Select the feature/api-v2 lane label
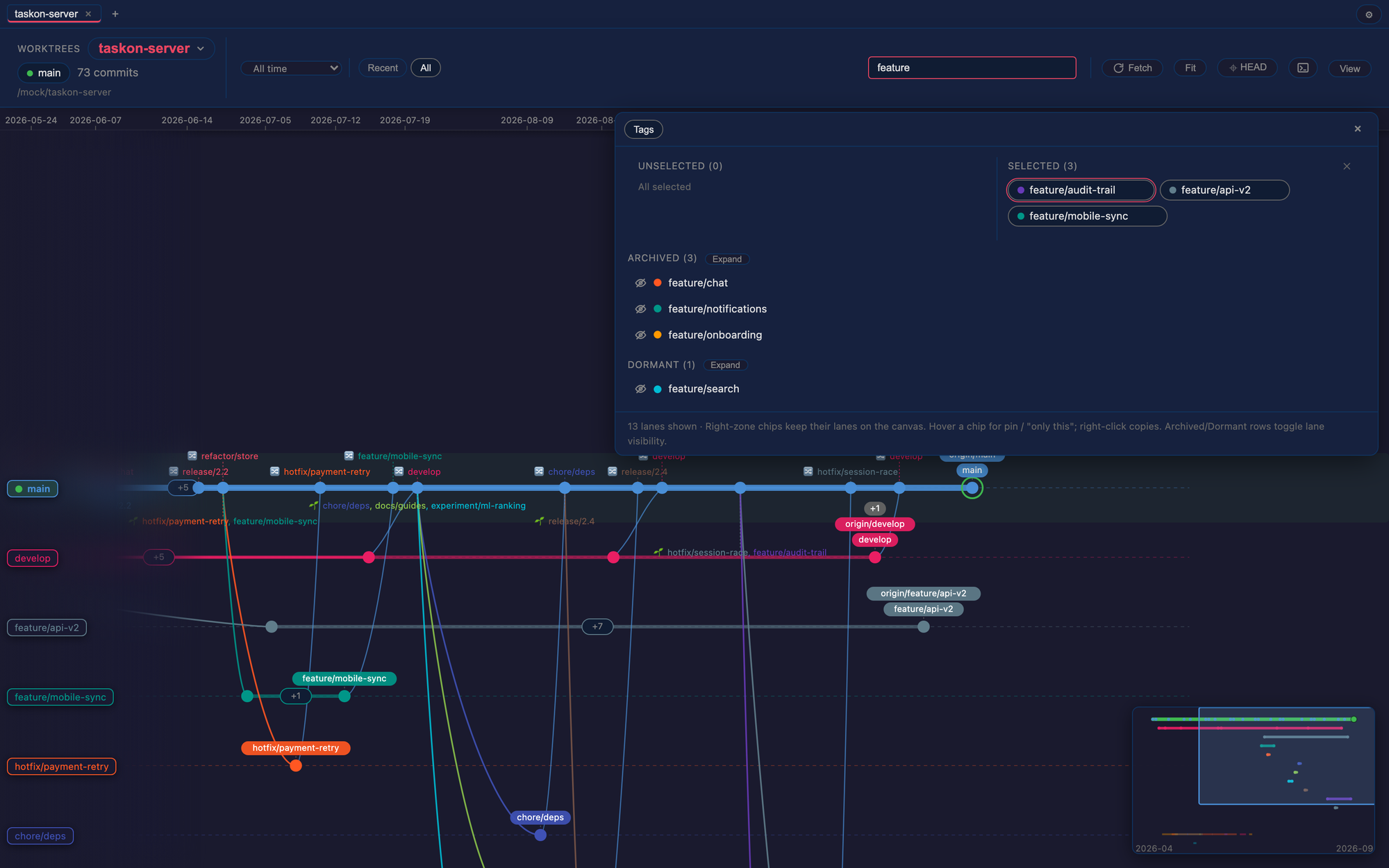Image resolution: width=1389 pixels, height=868 pixels. 47,628
